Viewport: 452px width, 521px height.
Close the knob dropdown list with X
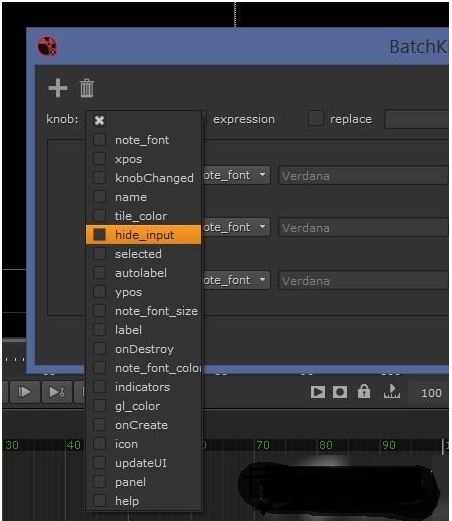(x=99, y=120)
